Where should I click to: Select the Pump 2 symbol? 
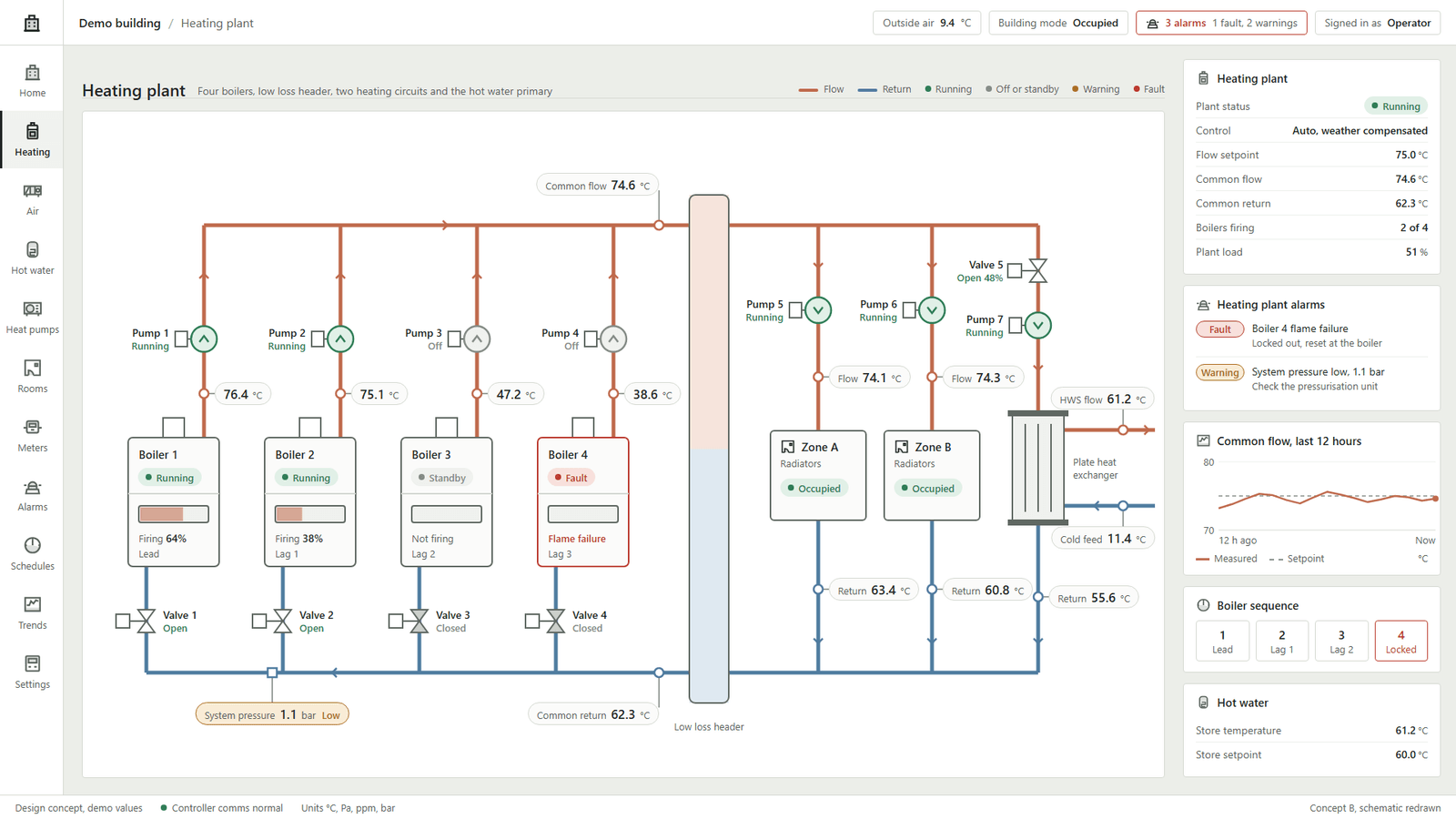pos(340,339)
